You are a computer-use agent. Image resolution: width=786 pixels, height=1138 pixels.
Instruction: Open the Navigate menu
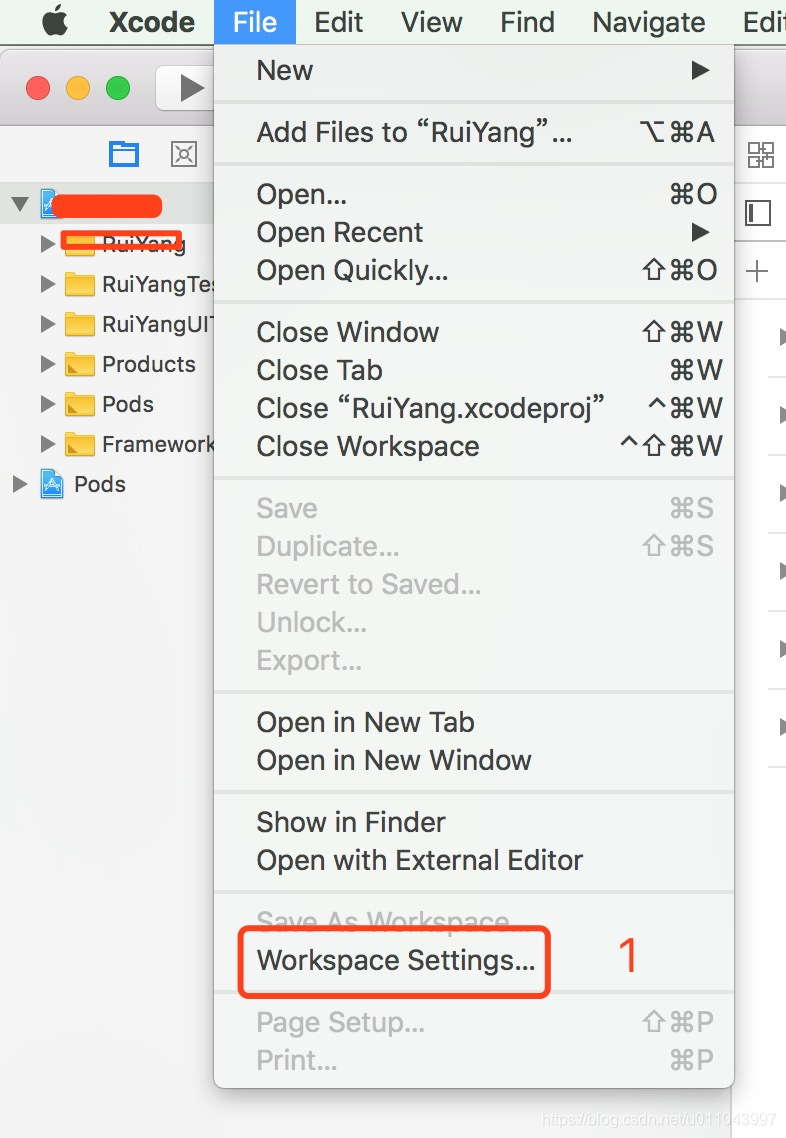point(648,22)
